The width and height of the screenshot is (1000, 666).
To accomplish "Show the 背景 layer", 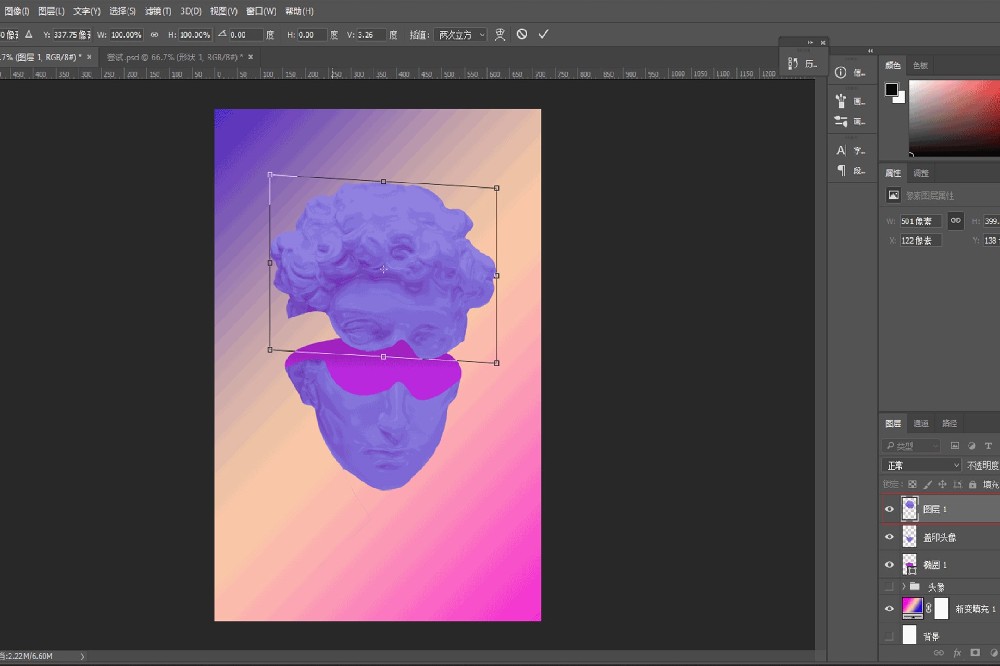I will tap(889, 636).
